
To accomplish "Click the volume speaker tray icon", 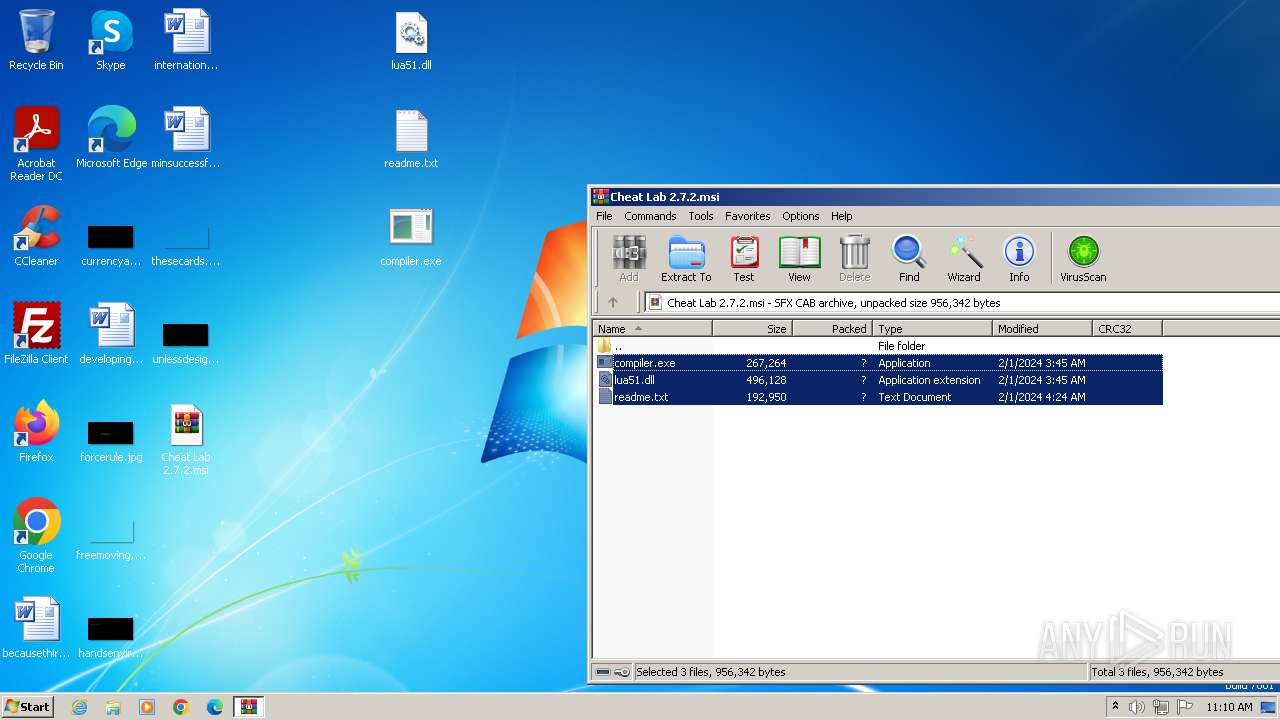I will [1137, 707].
